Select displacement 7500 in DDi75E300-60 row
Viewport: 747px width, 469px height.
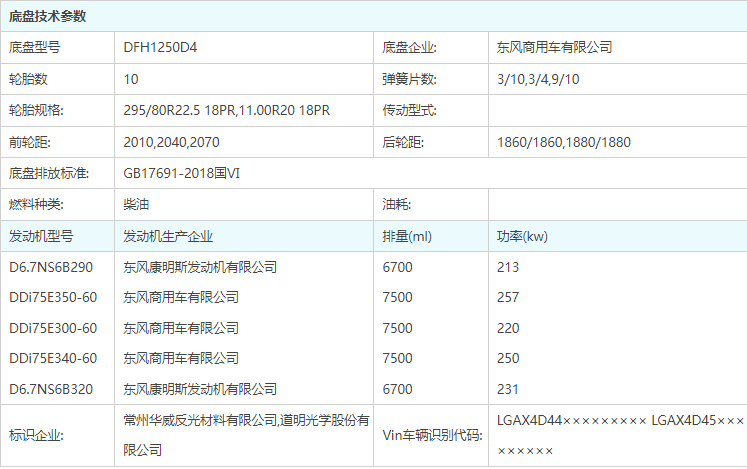[397, 328]
